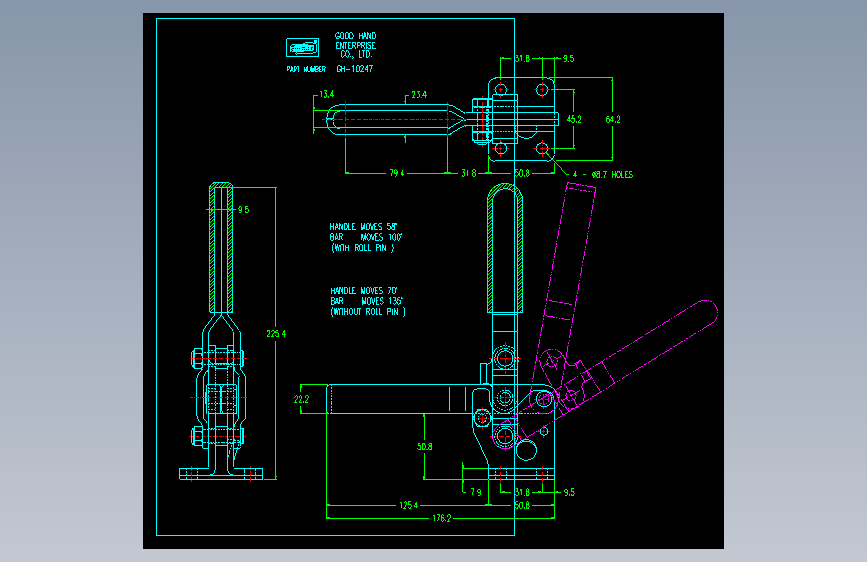
Task: Click the 7.9 dimension value
Action: pyautogui.click(x=476, y=492)
